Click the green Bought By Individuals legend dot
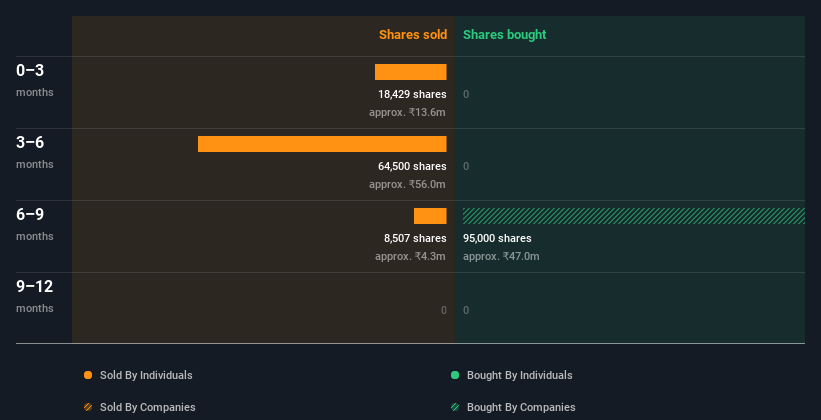821x420 pixels. [455, 375]
